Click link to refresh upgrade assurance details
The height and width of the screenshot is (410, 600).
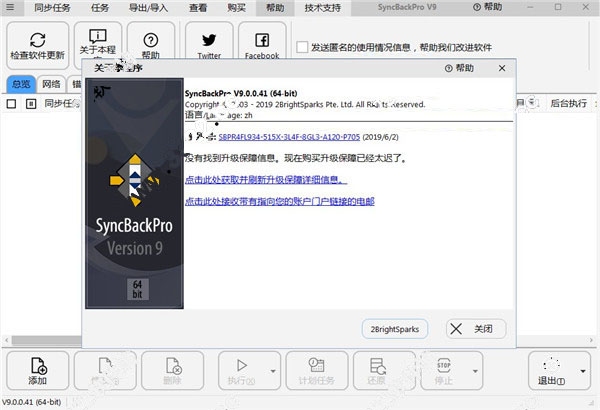click(266, 180)
